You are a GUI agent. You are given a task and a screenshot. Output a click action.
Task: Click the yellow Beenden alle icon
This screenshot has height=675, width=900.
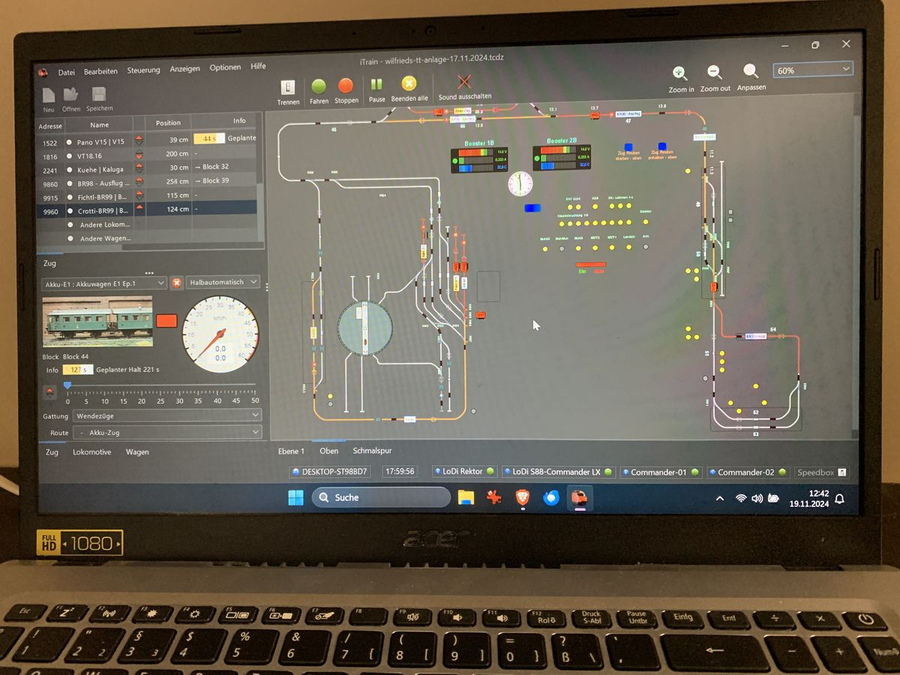click(x=409, y=84)
